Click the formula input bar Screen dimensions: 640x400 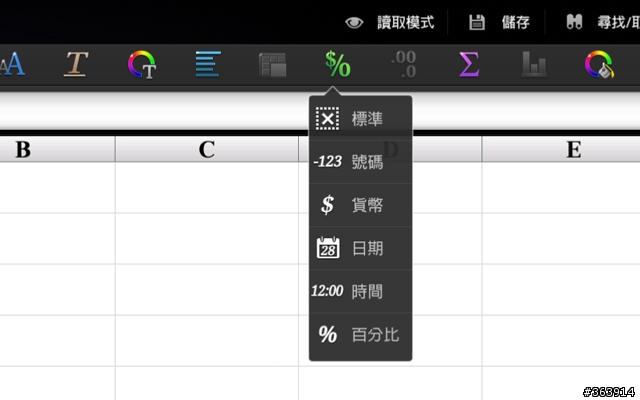154,111
